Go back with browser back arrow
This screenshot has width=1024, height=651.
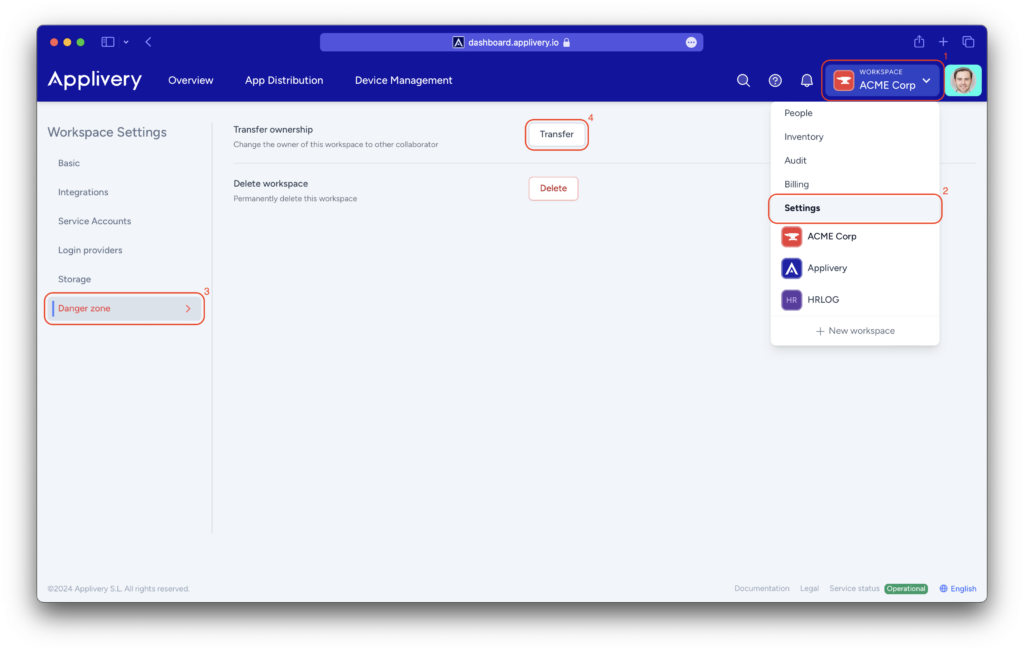[x=148, y=42]
